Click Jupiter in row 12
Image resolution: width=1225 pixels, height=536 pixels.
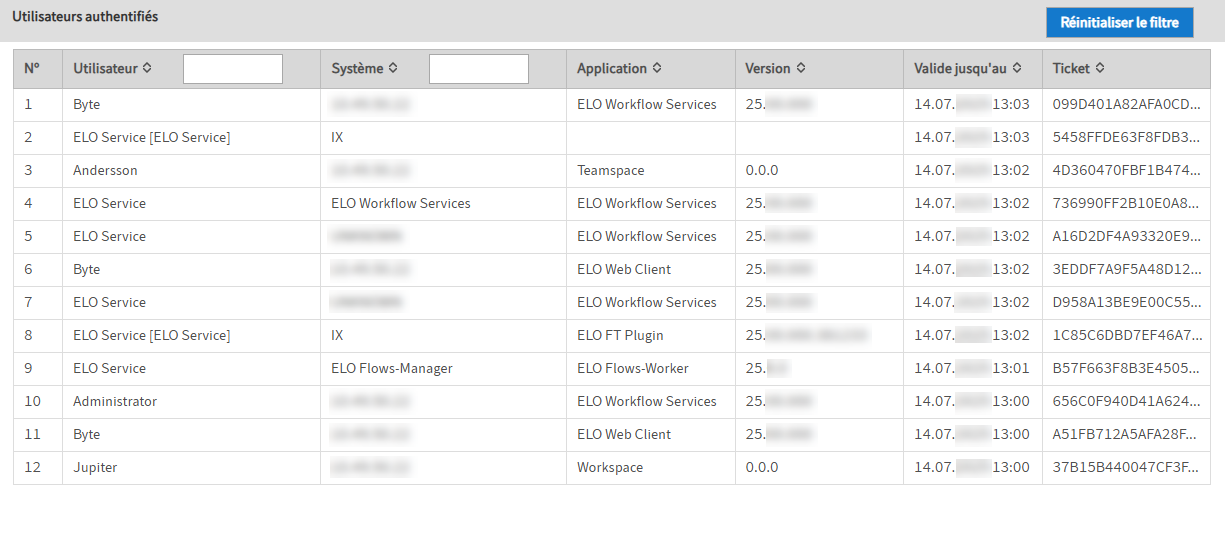[x=95, y=468]
